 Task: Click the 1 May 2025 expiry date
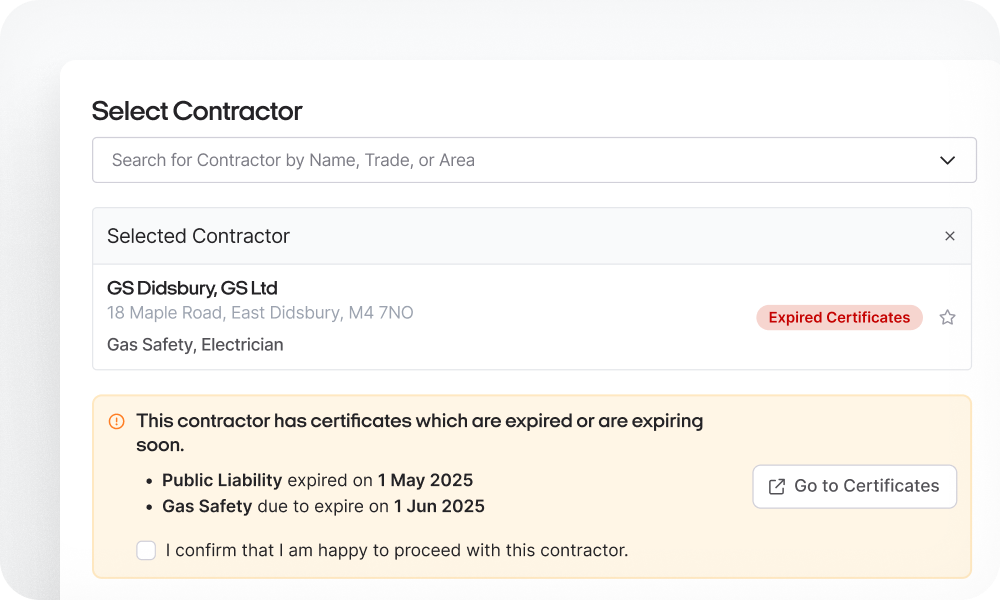click(425, 480)
